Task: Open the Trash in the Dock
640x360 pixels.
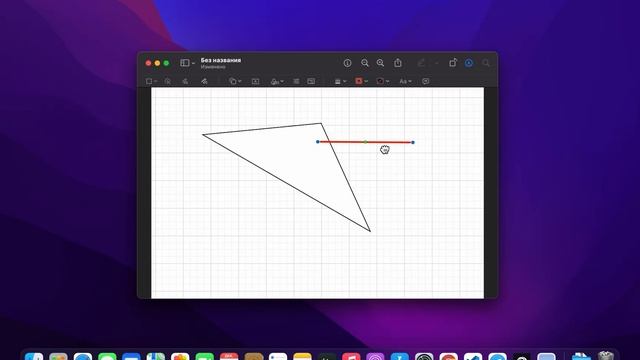Action: 606,355
